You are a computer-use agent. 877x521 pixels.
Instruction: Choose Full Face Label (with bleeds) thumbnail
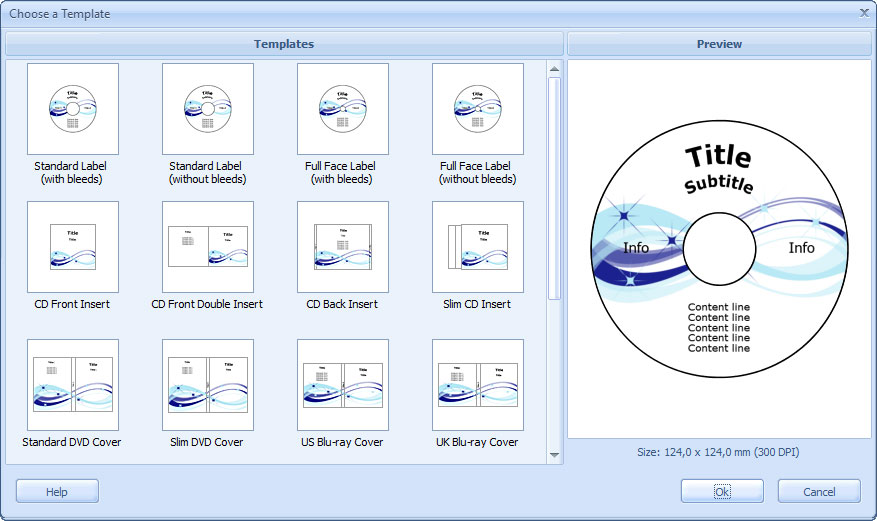click(343, 109)
